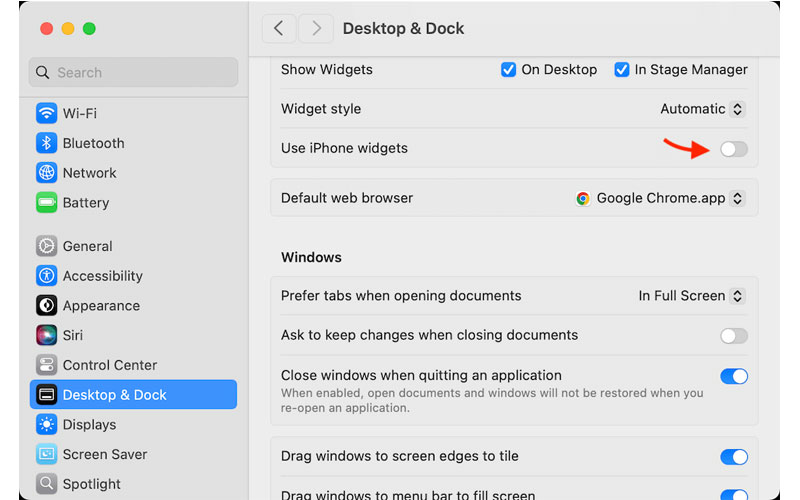Click the red close window button
Image resolution: width=800 pixels, height=500 pixels.
coord(46,29)
